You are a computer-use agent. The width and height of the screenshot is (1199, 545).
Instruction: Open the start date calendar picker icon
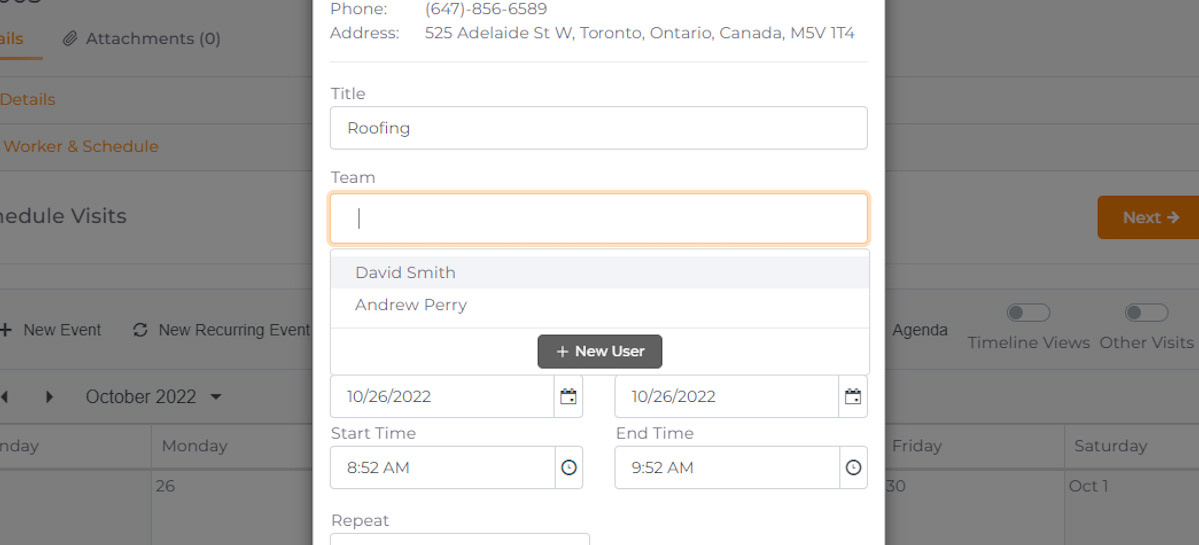pyautogui.click(x=568, y=397)
